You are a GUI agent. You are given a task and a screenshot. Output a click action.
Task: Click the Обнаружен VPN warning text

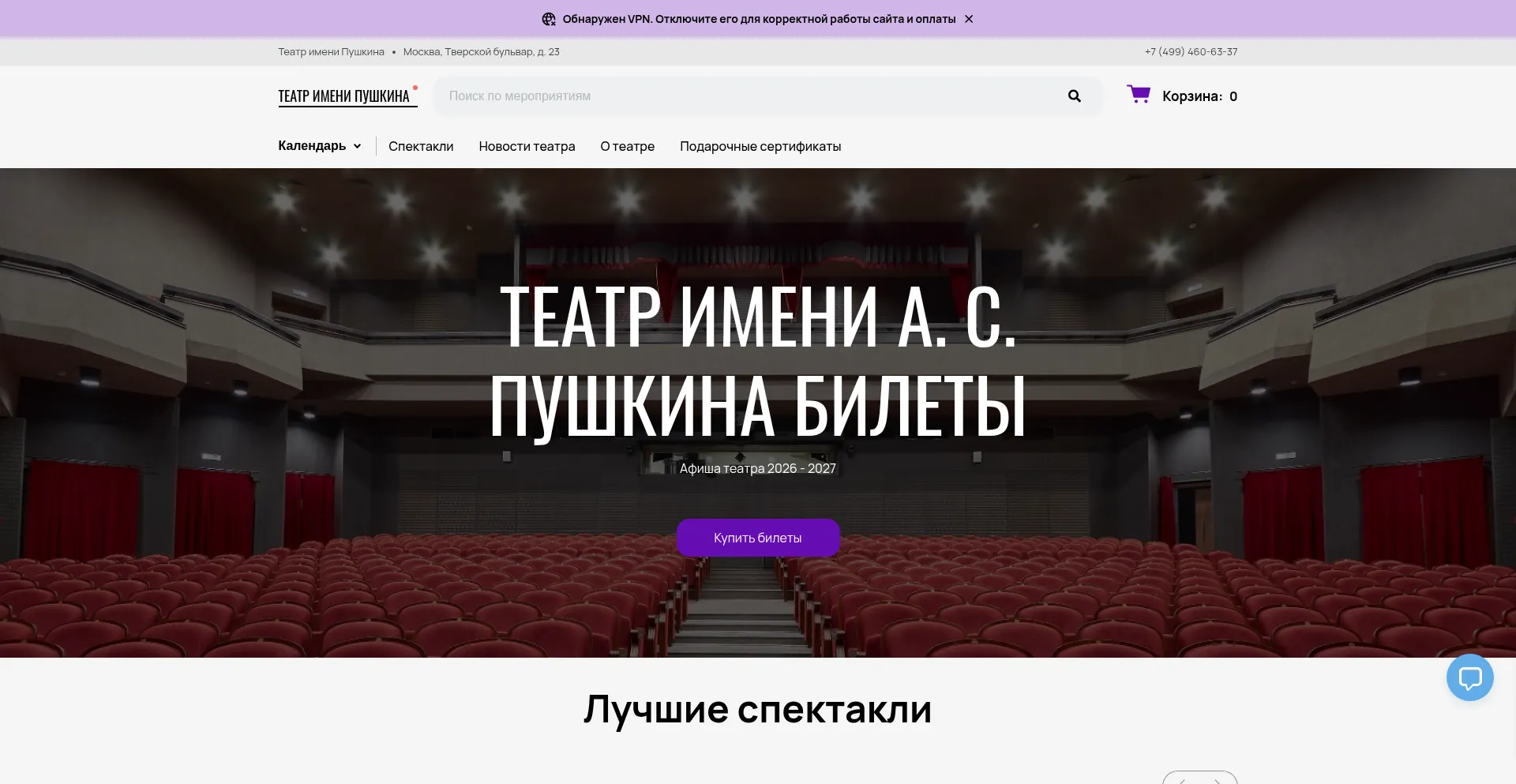[759, 19]
